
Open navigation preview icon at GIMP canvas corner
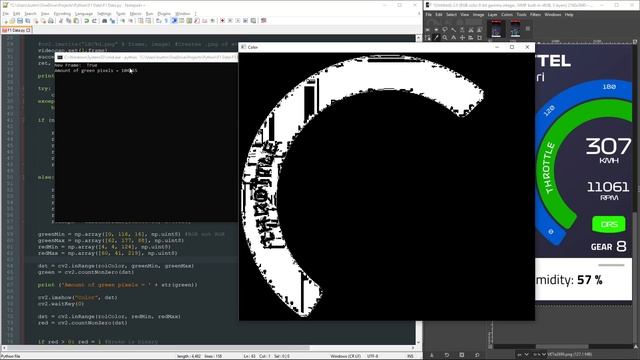pos(636,347)
